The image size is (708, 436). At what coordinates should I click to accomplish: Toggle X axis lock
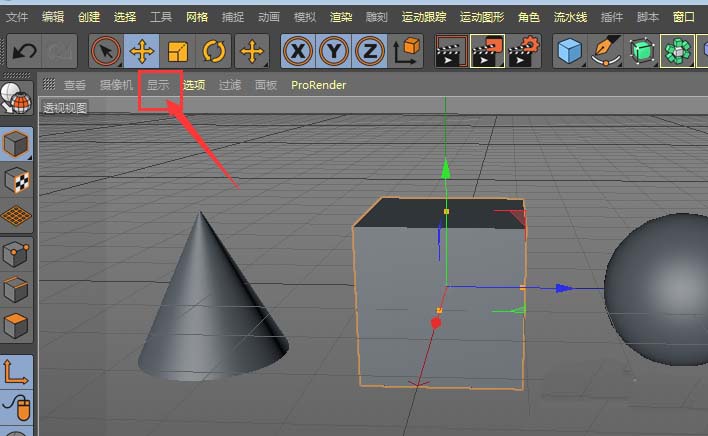coord(298,51)
